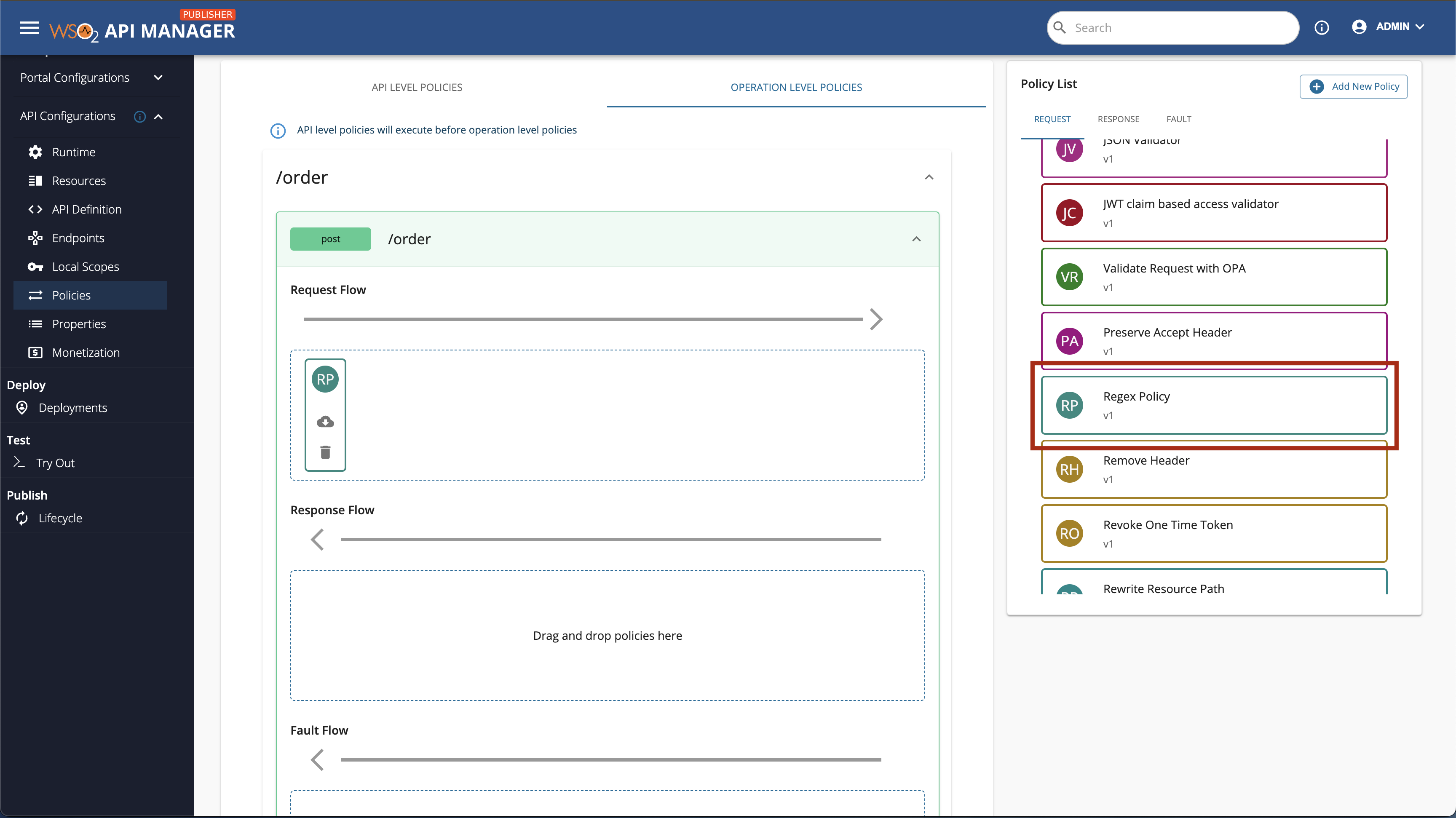Delete the RP policy from Request Flow
This screenshot has width=1456, height=818.
[x=325, y=452]
